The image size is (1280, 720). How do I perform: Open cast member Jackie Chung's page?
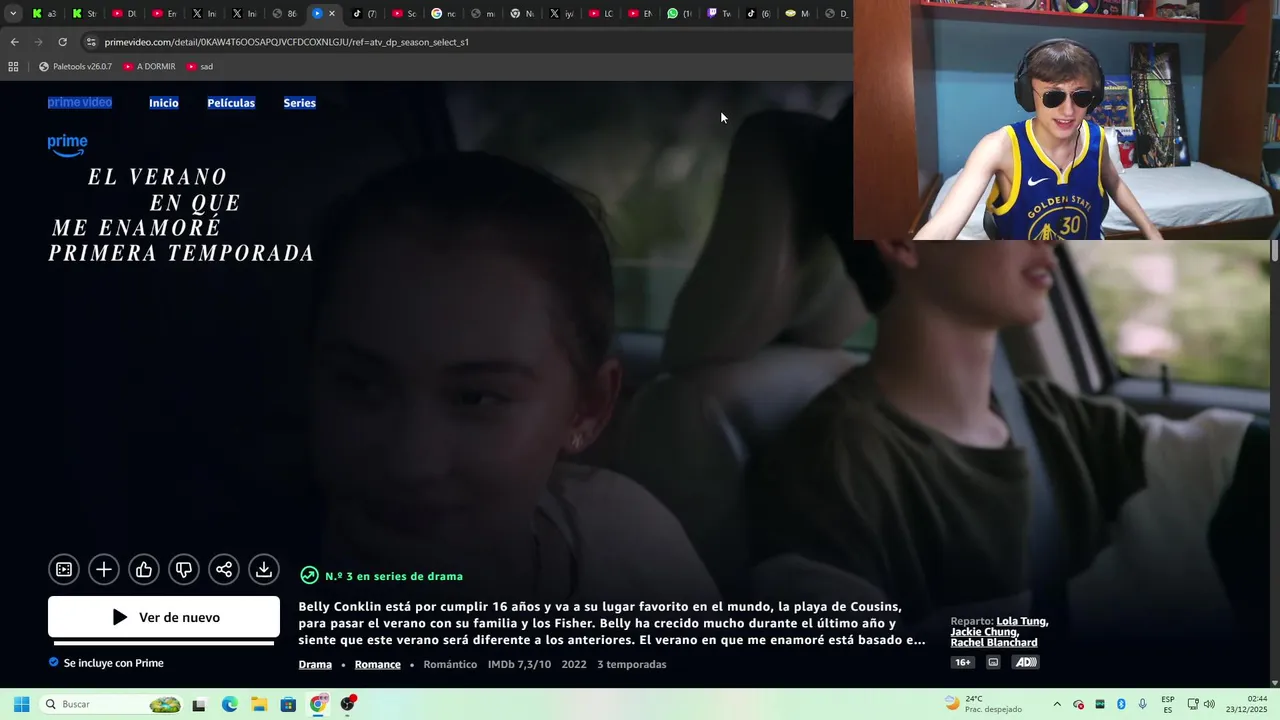pos(984,632)
